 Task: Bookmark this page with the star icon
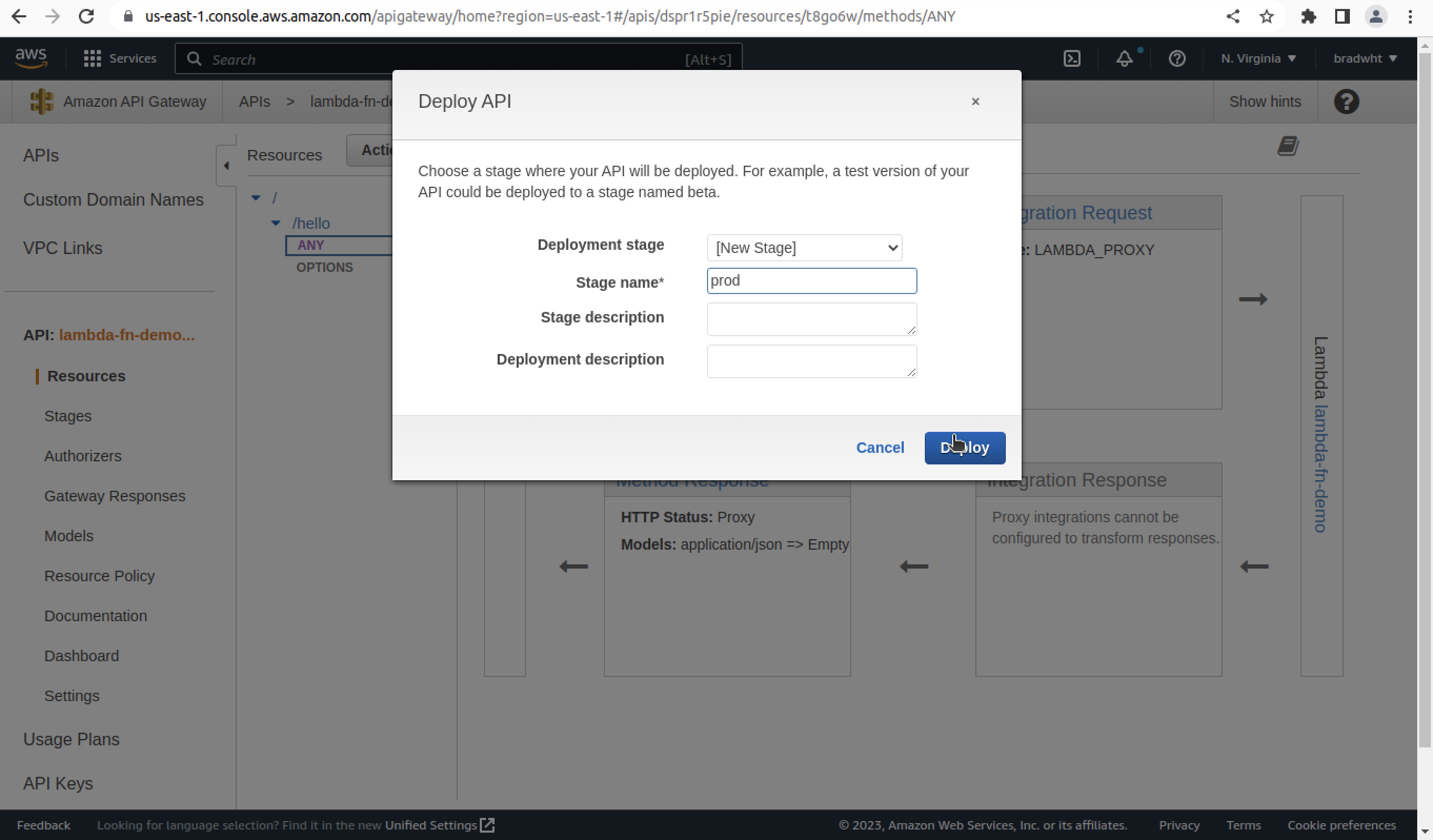coord(1266,16)
